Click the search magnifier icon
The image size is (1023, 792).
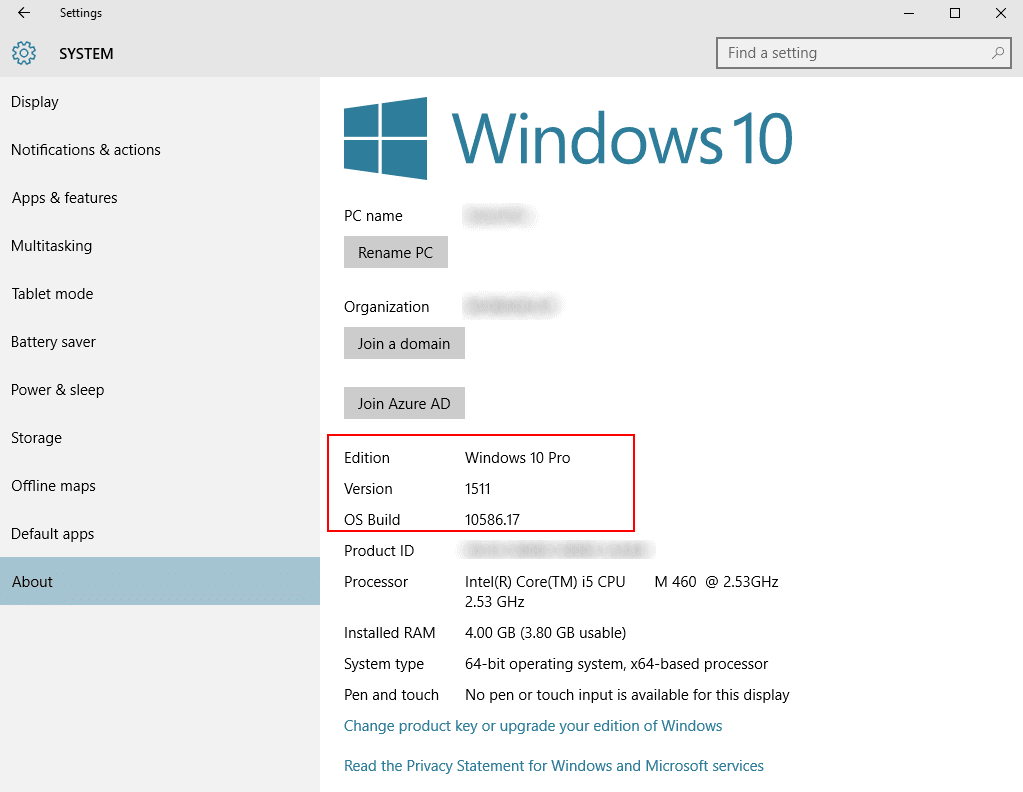click(x=998, y=53)
